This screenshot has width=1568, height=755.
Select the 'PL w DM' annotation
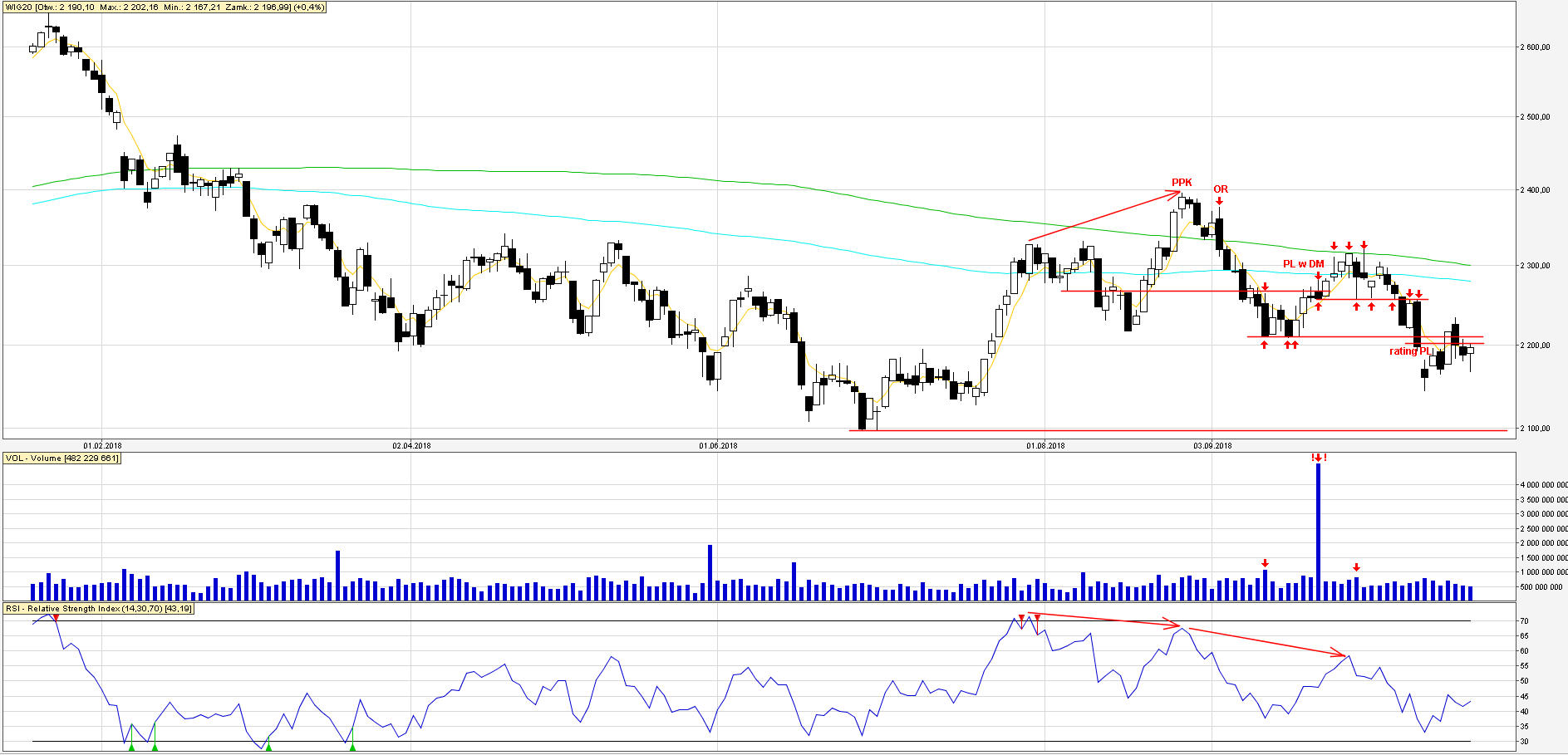click(x=1304, y=264)
